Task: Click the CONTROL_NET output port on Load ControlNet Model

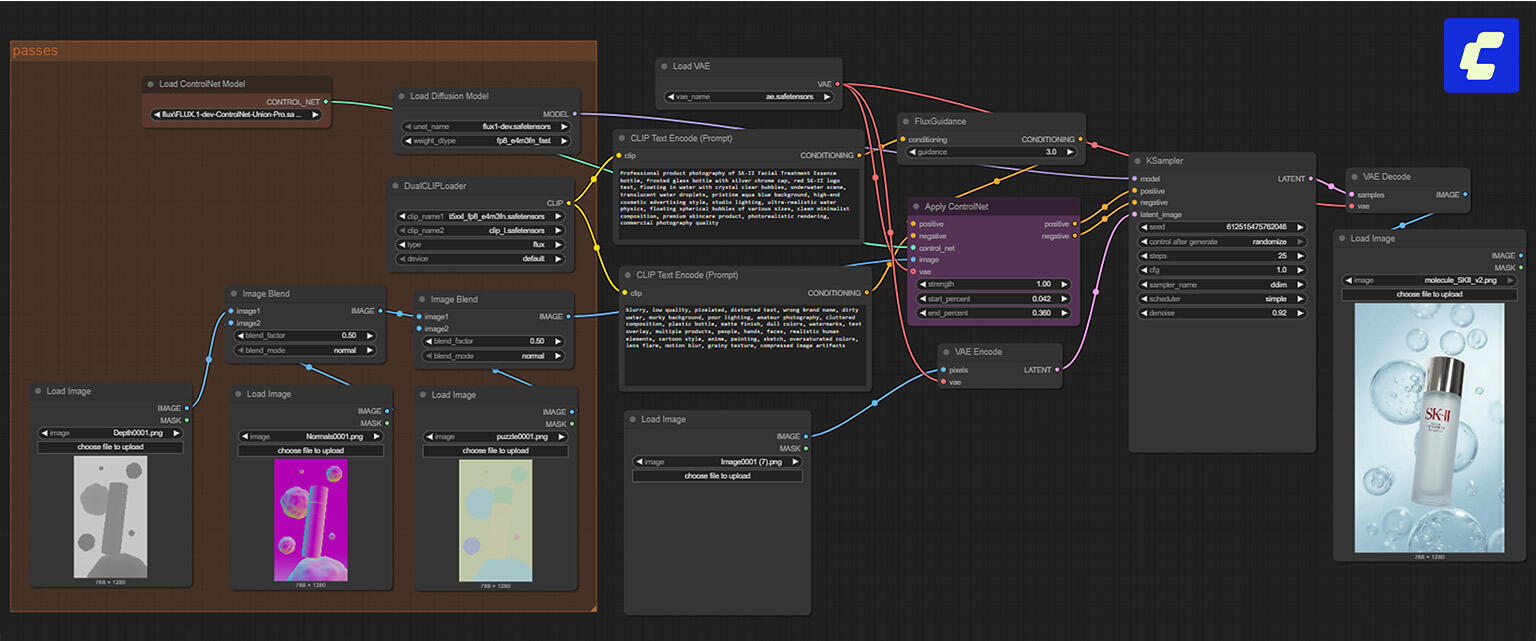Action: point(327,102)
